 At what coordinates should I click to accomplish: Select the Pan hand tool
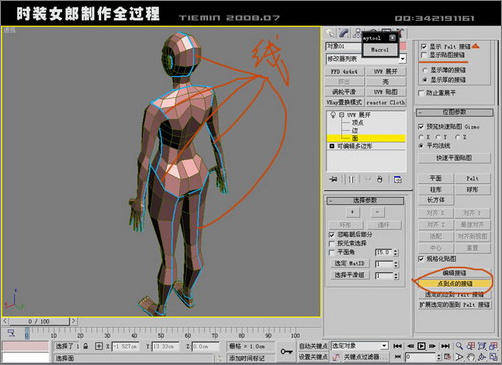pyautogui.click(x=471, y=357)
